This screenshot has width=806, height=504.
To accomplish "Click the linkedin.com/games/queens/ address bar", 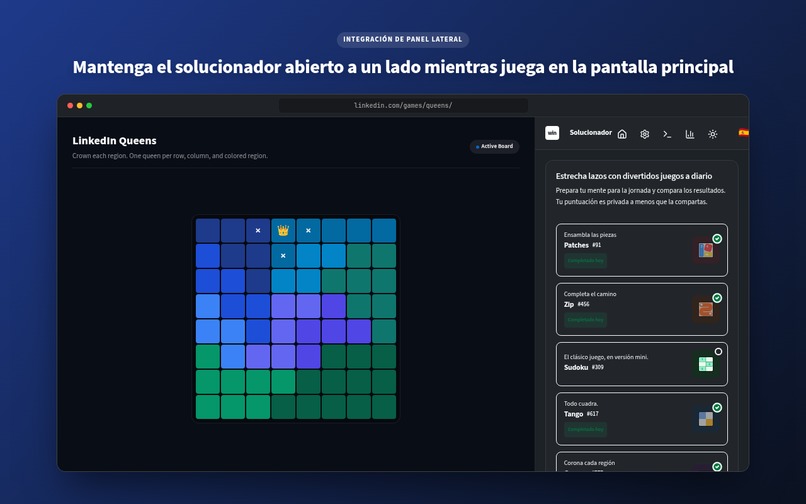I will [x=403, y=105].
